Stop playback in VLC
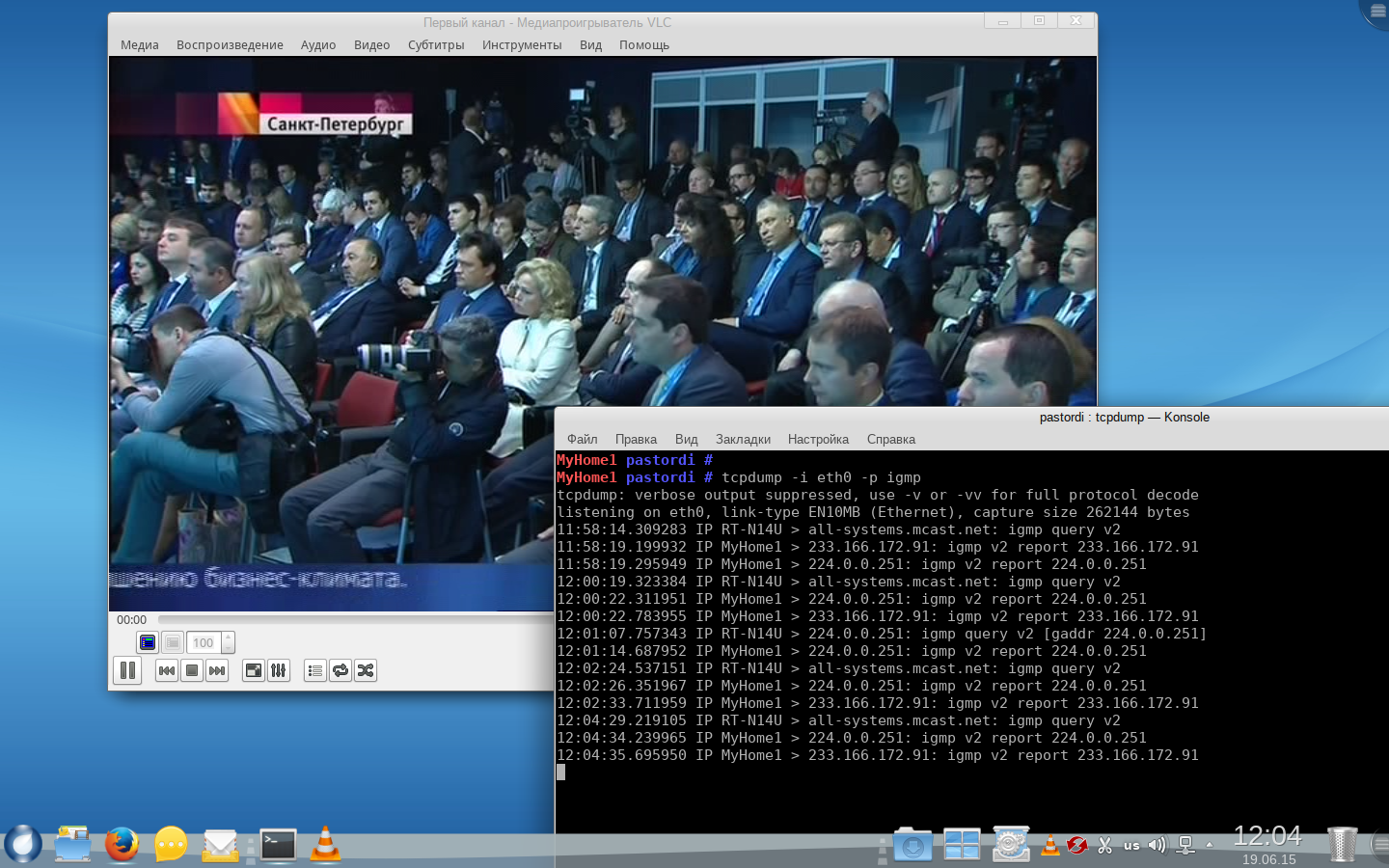Viewport: 1389px width, 868px height. click(192, 670)
